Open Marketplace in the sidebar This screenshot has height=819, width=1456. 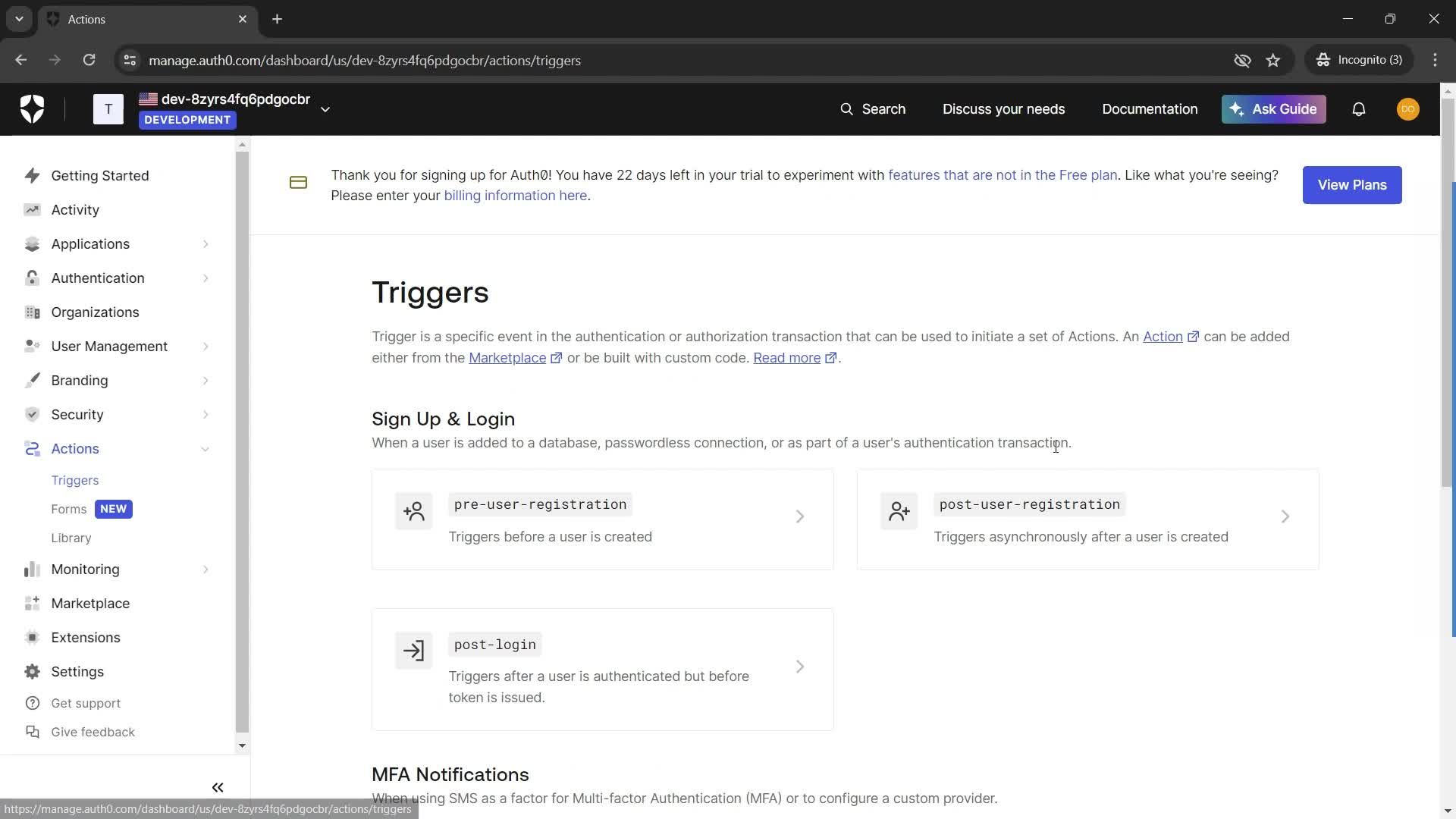[90, 604]
